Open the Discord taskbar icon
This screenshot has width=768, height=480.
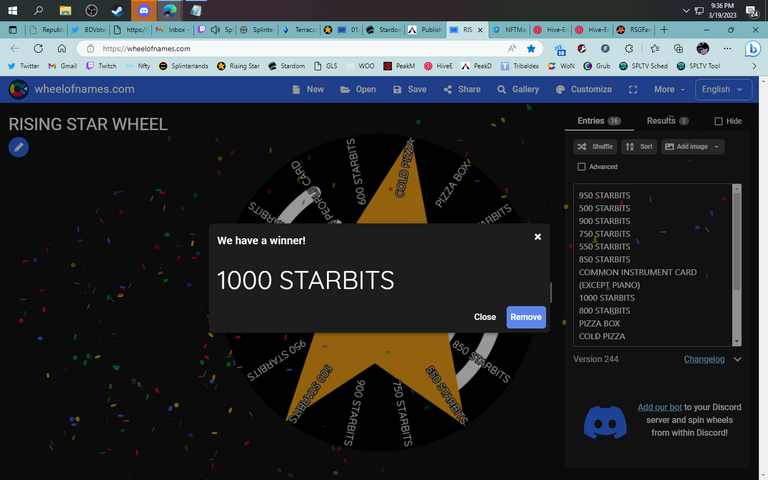(x=144, y=10)
